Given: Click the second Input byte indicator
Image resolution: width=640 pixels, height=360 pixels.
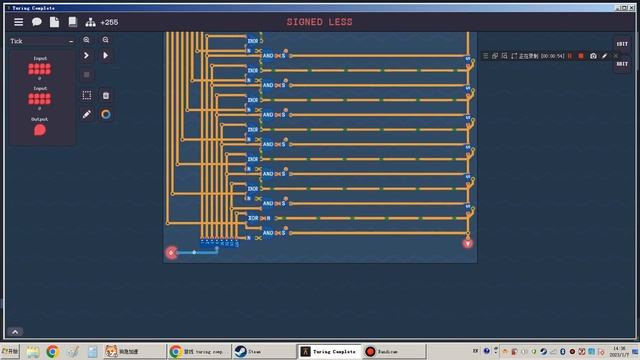Looking at the screenshot, I should point(40,99).
